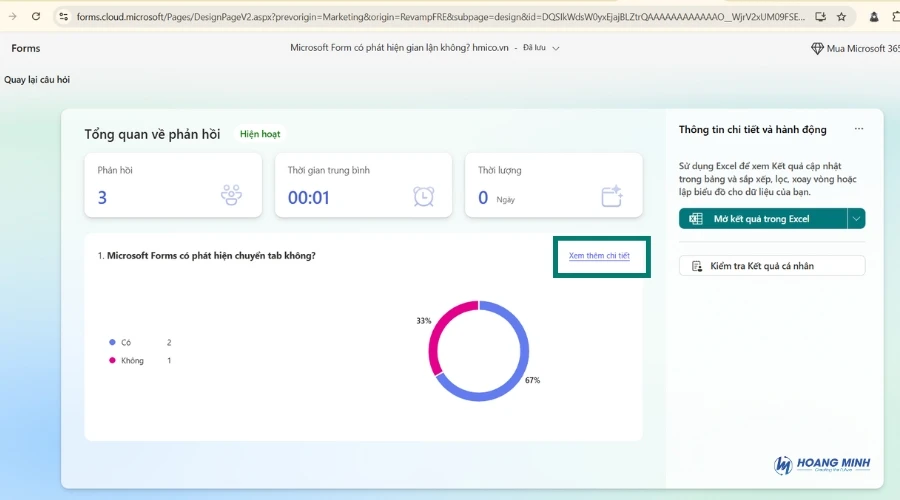
Task: Click the Có legend label
Action: point(126,342)
